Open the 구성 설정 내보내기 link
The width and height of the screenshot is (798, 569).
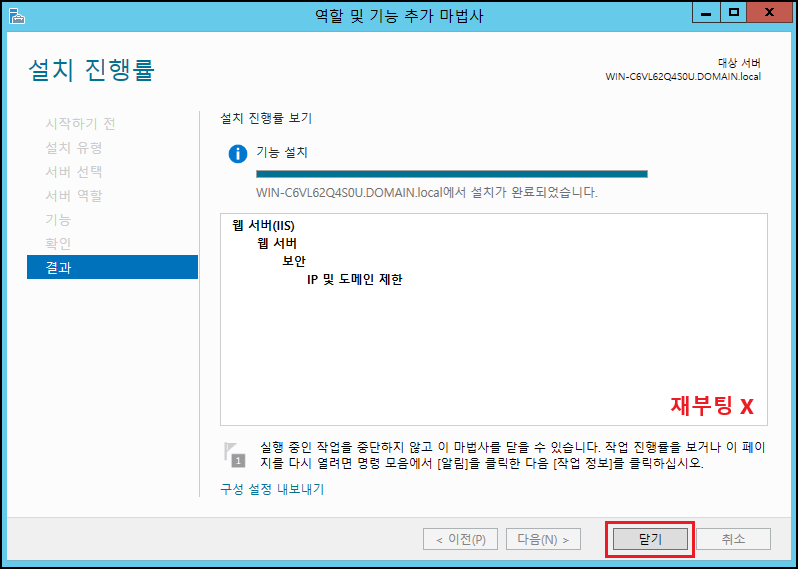pyautogui.click(x=272, y=489)
